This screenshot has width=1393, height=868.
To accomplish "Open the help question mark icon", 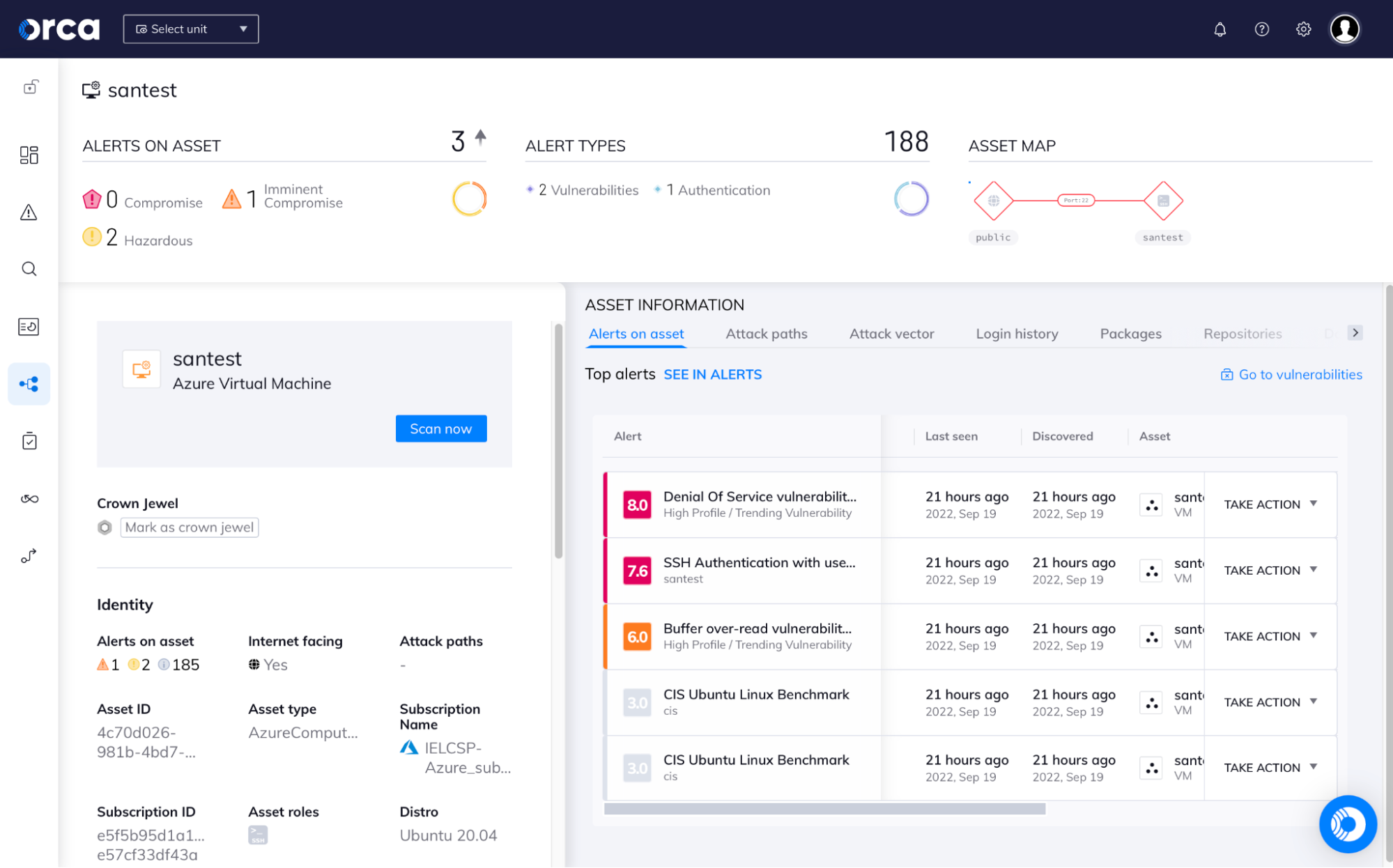I will click(1261, 29).
